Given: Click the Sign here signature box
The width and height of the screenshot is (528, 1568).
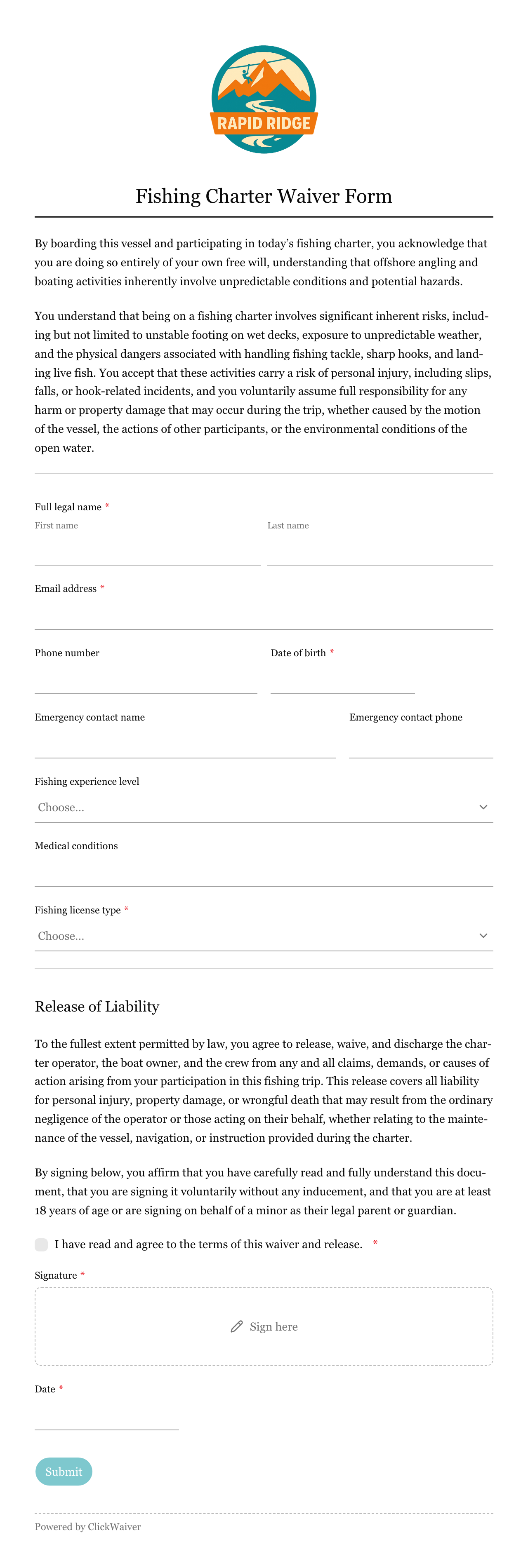Looking at the screenshot, I should click(264, 1326).
